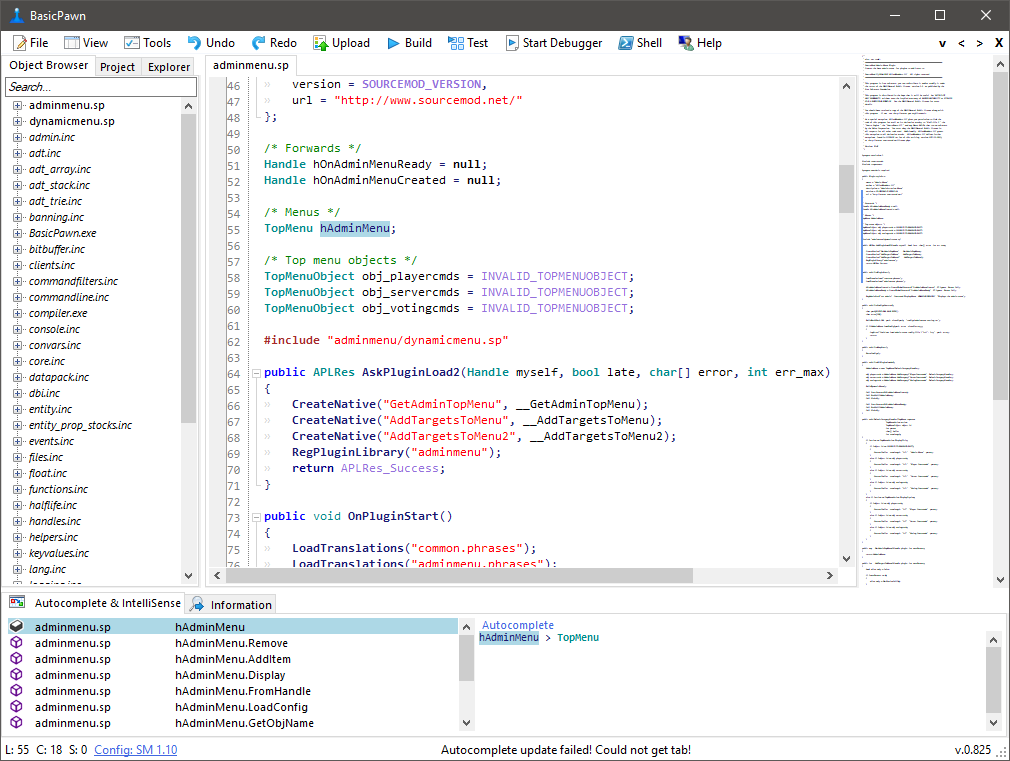The image size is (1010, 761).
Task: Select hAdminMenu.Display autocomplete entry
Action: [230, 675]
